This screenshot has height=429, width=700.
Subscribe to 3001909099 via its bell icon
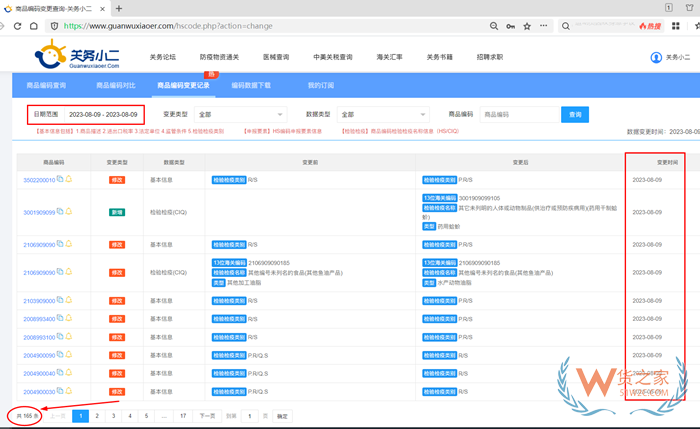tap(68, 211)
